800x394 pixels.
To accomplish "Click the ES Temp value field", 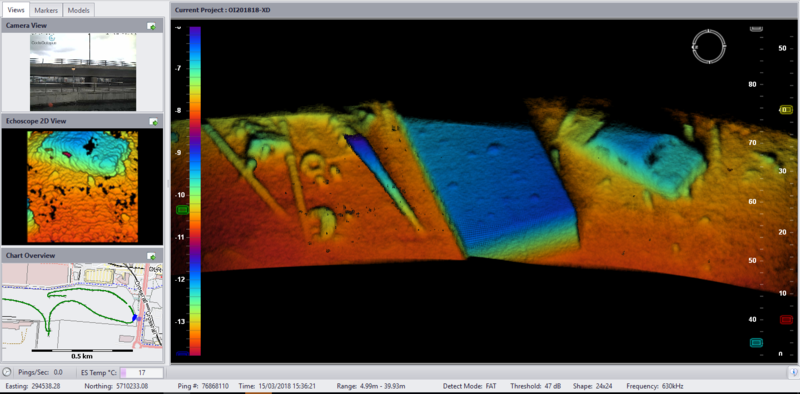I will click(x=142, y=373).
